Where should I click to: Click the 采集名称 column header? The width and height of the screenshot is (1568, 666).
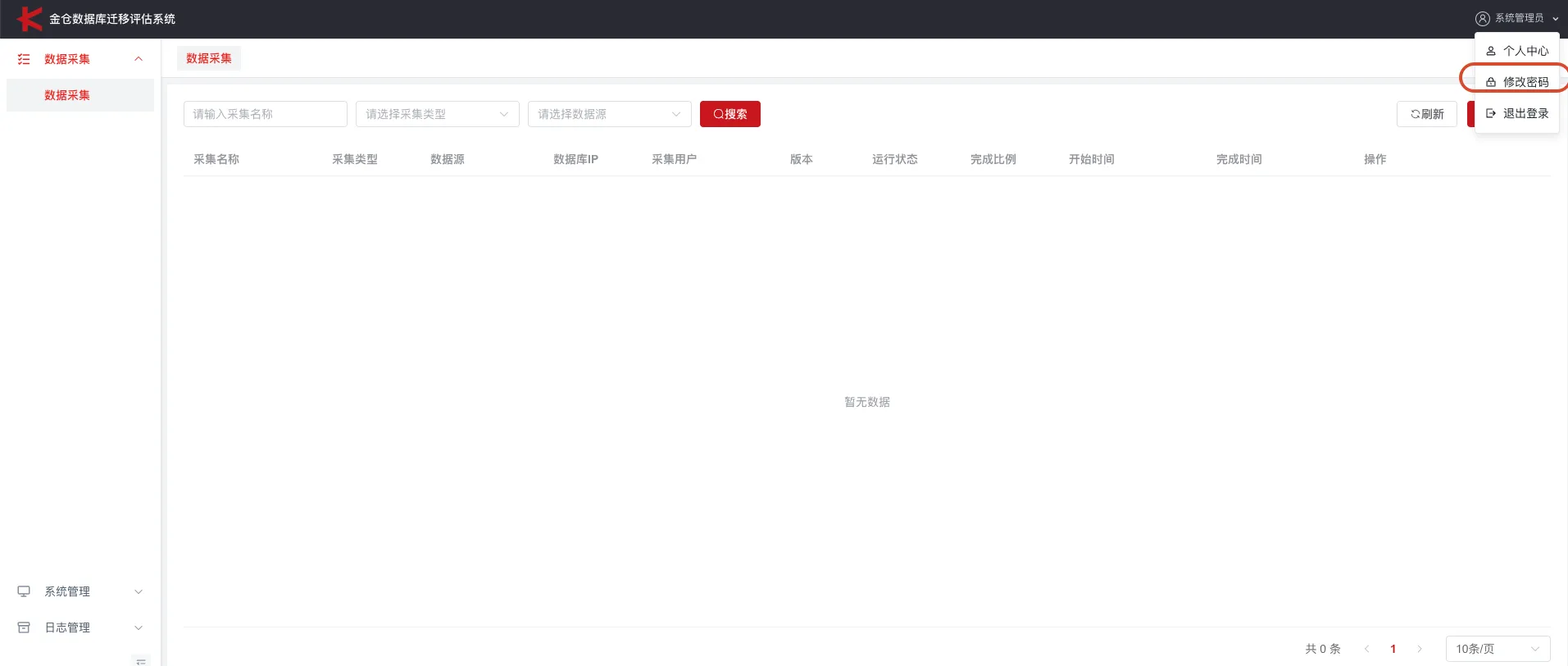pyautogui.click(x=216, y=159)
